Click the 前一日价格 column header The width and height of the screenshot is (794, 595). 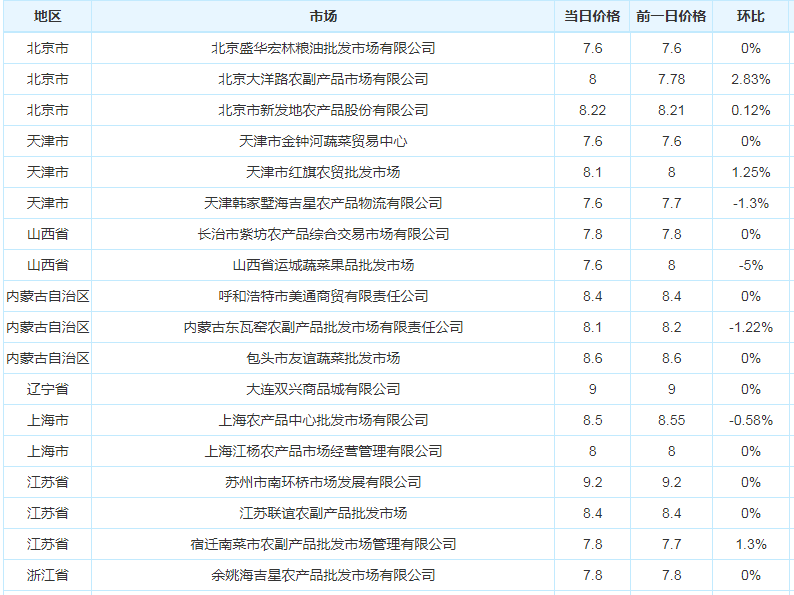pyautogui.click(x=671, y=17)
